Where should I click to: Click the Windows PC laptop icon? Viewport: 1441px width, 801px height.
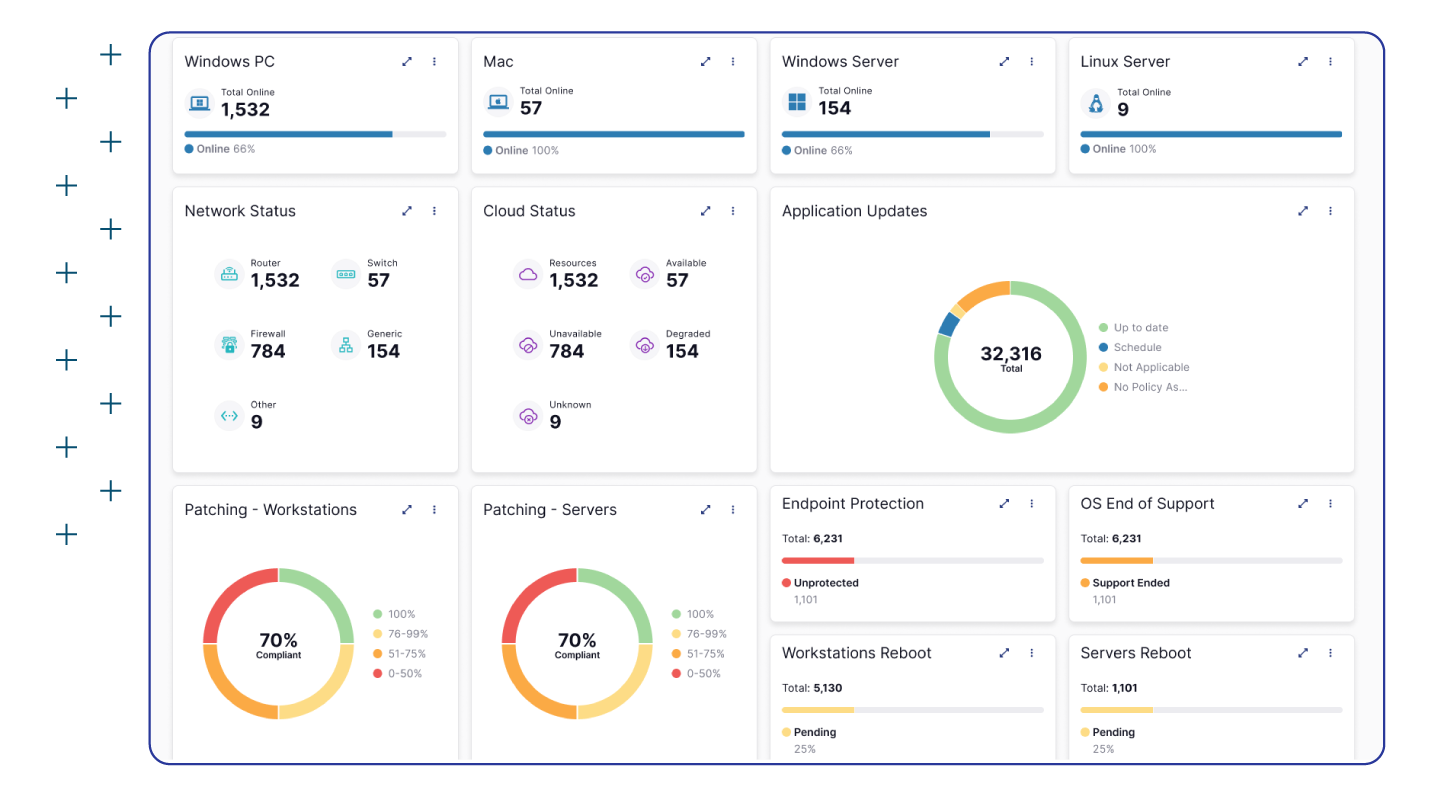point(198,102)
